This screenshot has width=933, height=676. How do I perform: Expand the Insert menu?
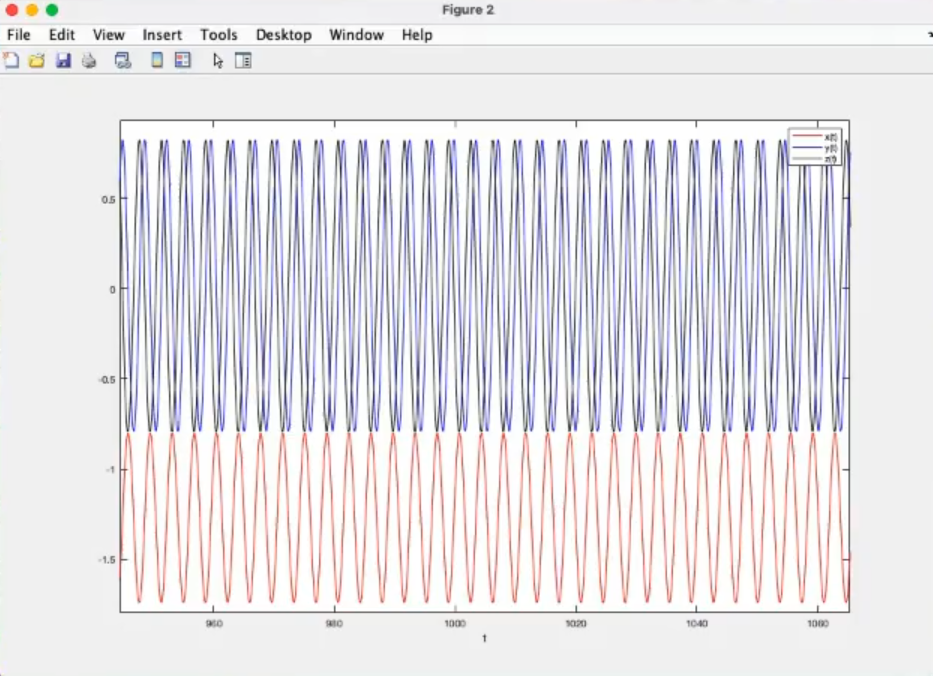click(x=162, y=35)
